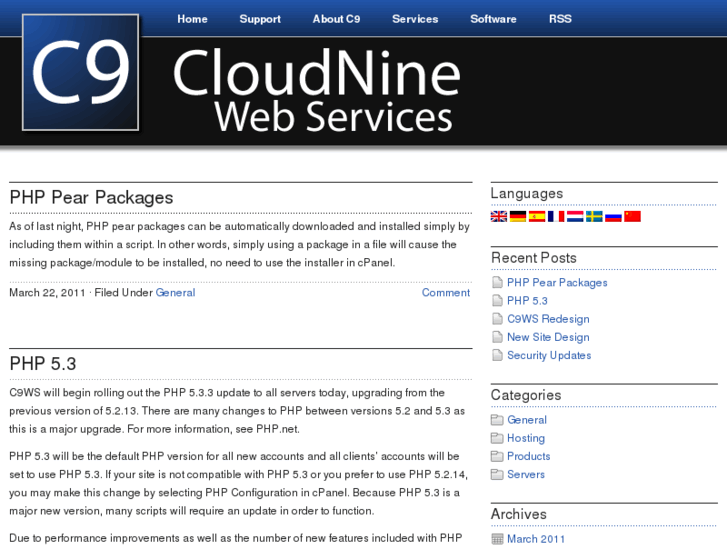The image size is (727, 545).
Task: Switch language using the UK flag
Action: (498, 216)
